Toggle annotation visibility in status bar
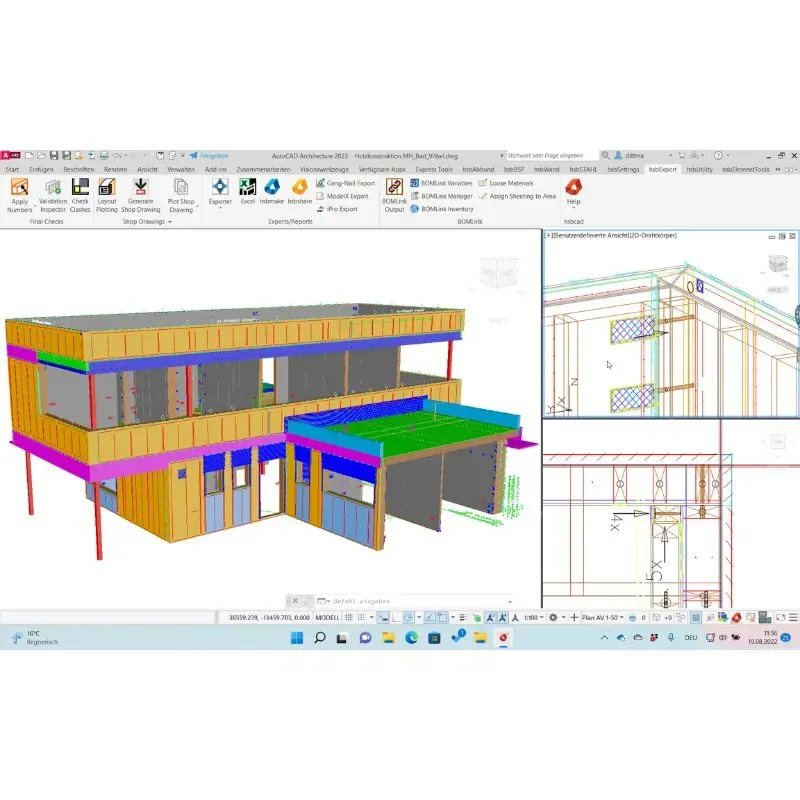800x800 pixels. [x=490, y=617]
